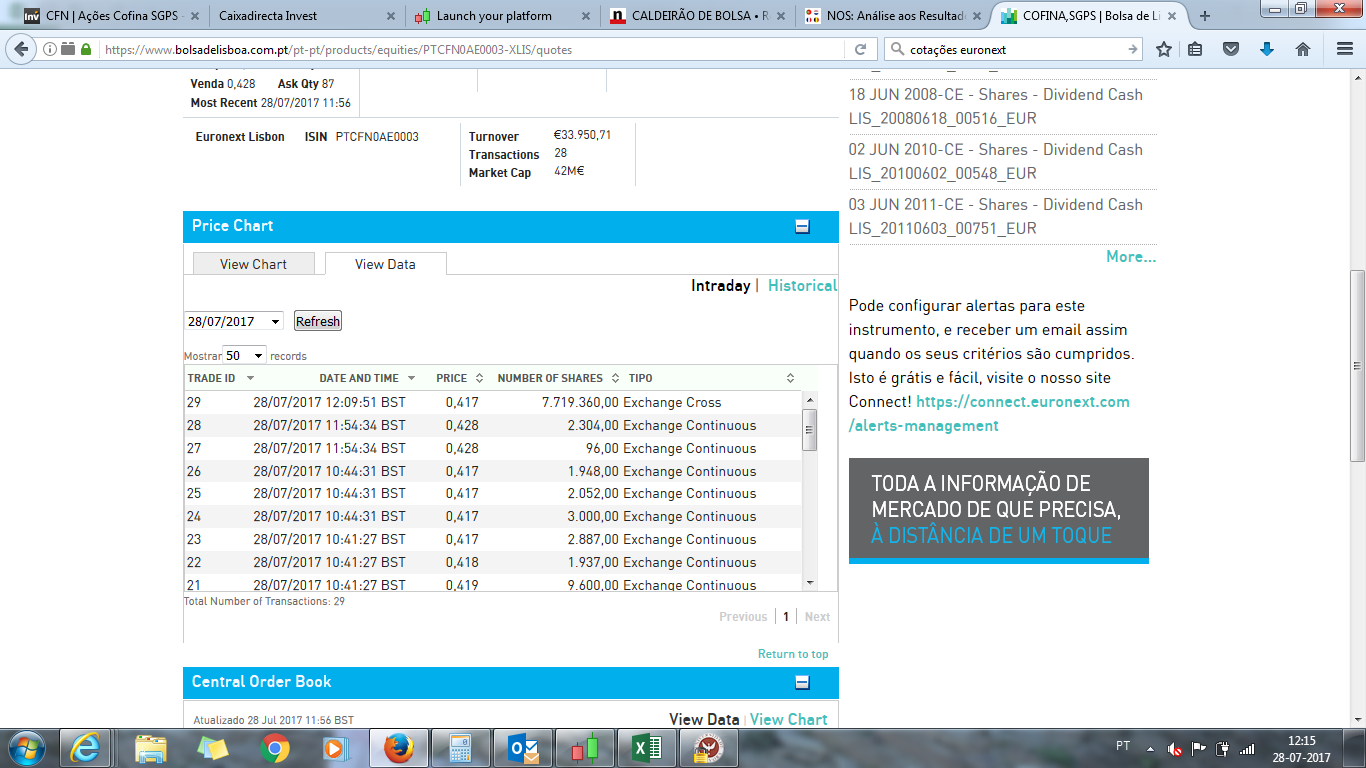Open the Mostrar records count dropdown

(245, 355)
